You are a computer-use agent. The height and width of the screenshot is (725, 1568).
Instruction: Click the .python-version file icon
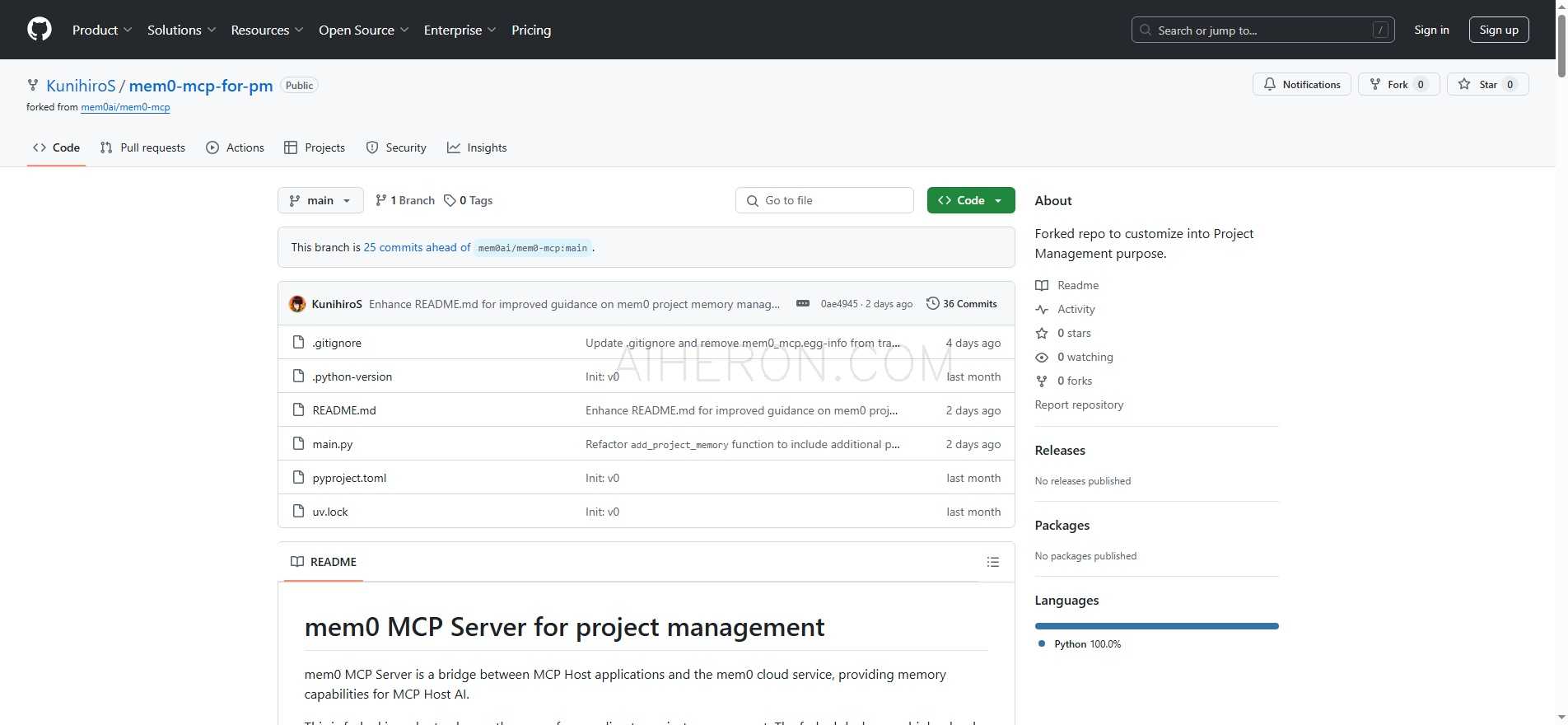point(299,377)
